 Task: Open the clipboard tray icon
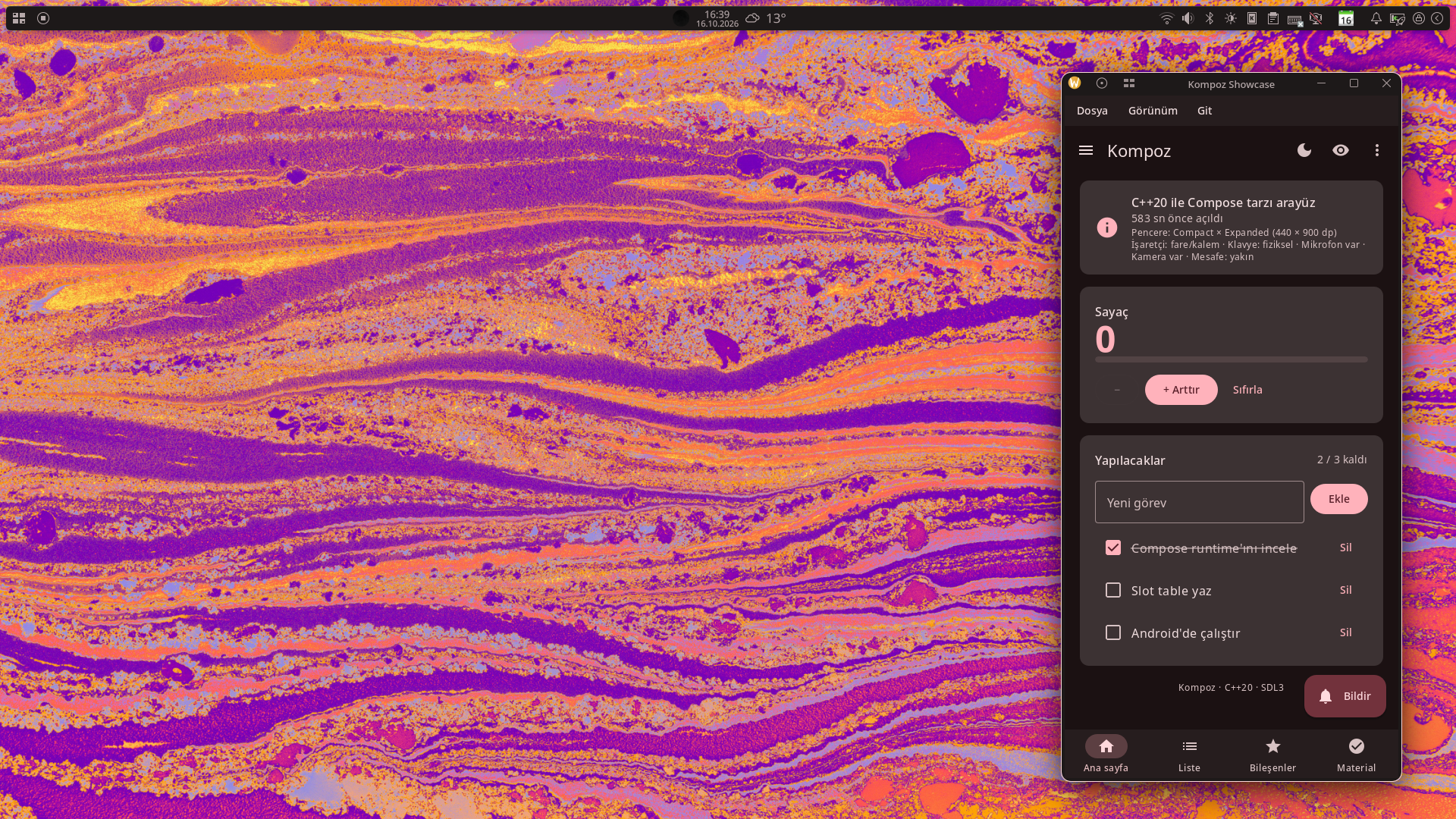(1273, 18)
